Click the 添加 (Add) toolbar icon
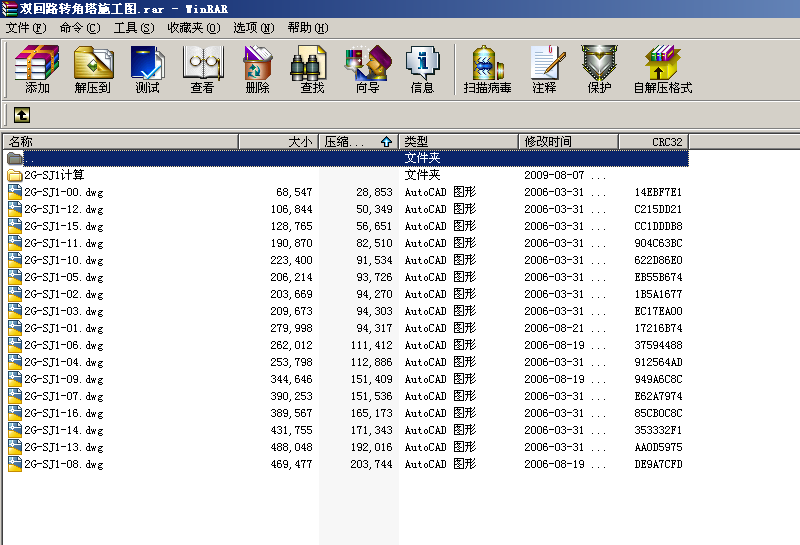800x545 pixels. tap(37, 69)
